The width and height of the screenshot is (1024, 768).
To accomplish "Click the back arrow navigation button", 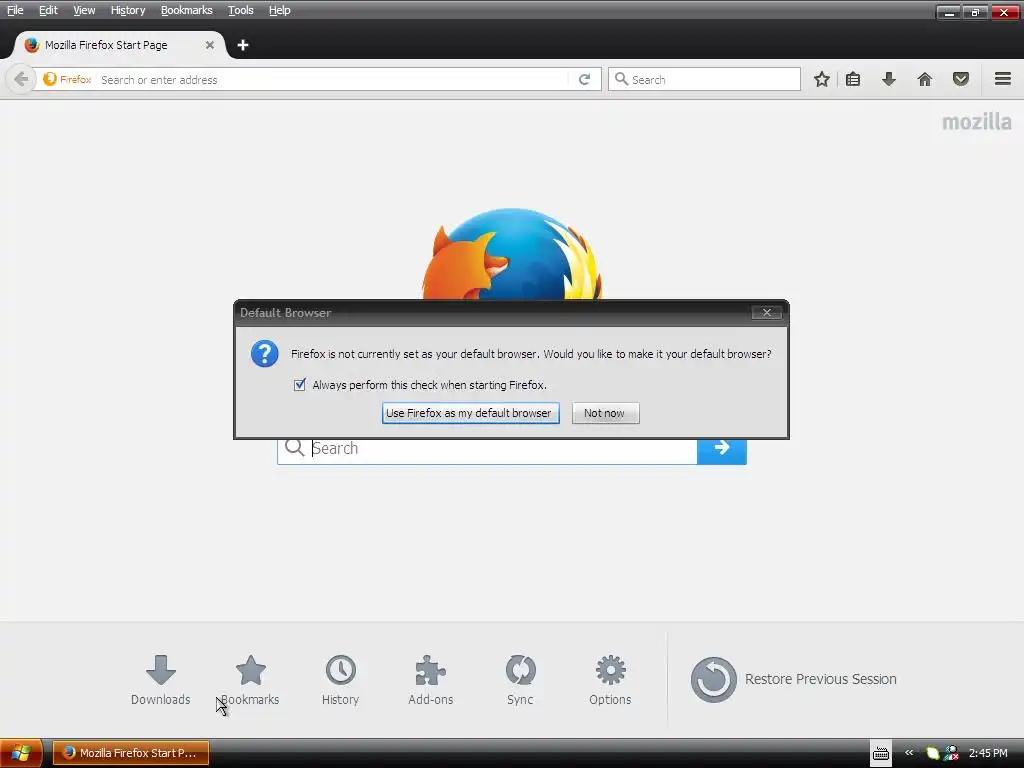I will point(21,80).
